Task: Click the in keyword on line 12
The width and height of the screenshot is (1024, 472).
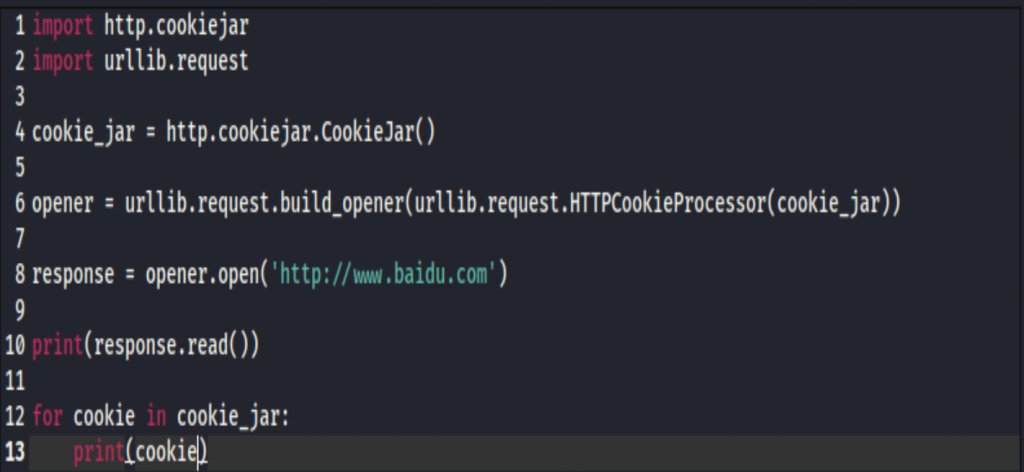Action: pos(155,417)
